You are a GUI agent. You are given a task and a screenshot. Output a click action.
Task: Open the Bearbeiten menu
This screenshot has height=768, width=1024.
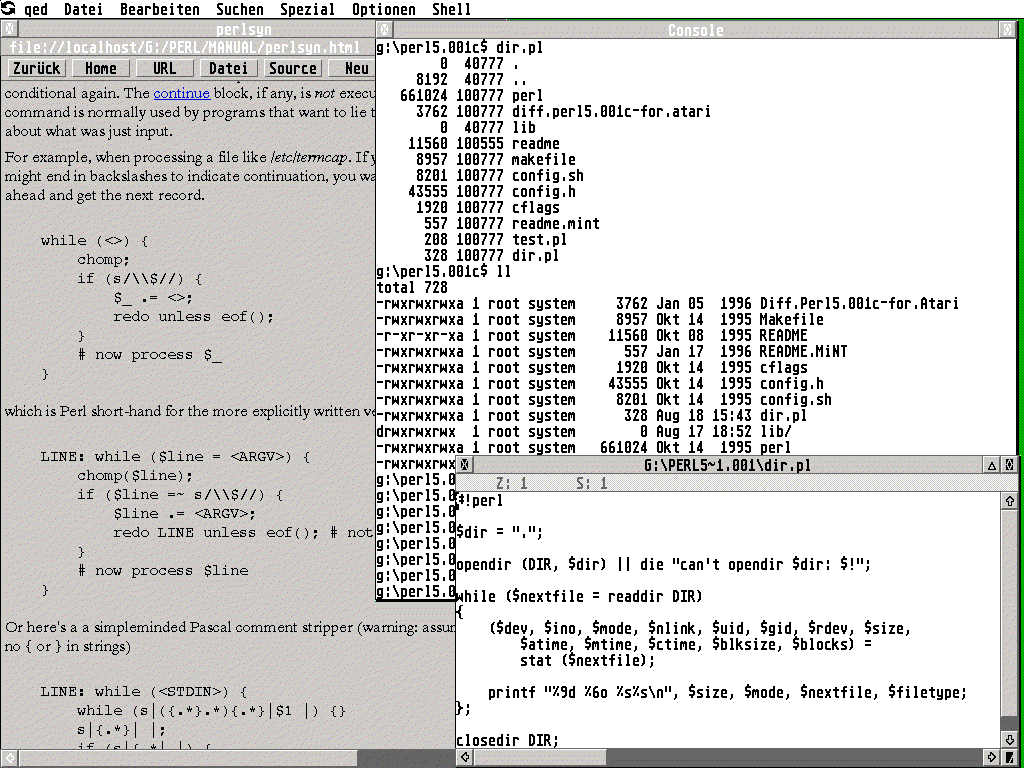tap(160, 9)
